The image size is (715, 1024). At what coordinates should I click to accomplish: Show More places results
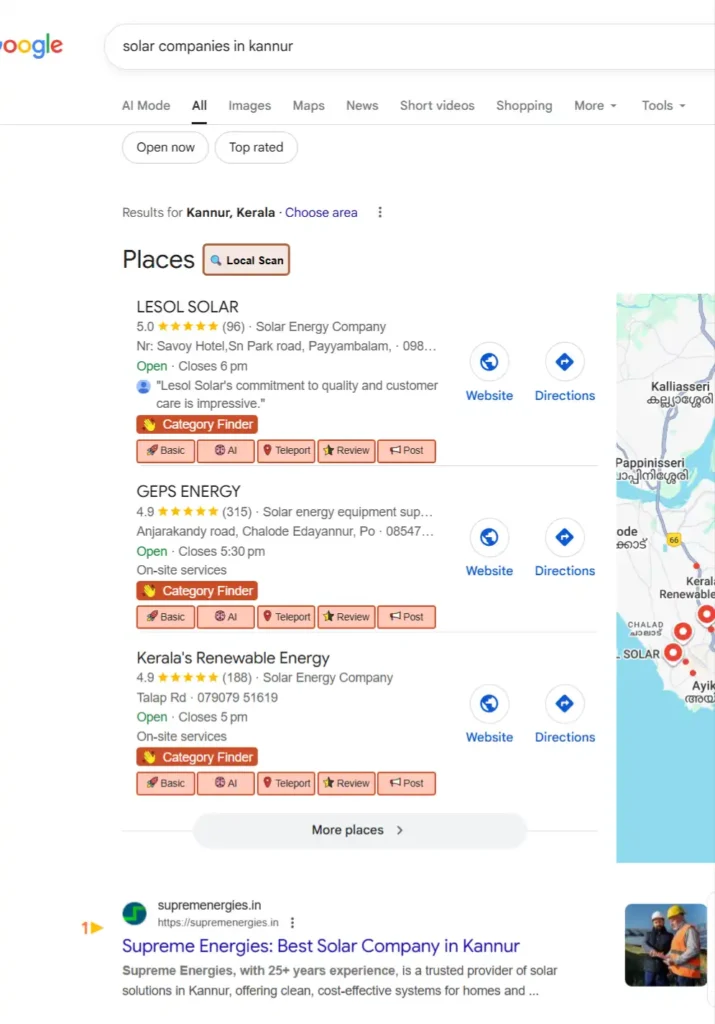tap(359, 830)
